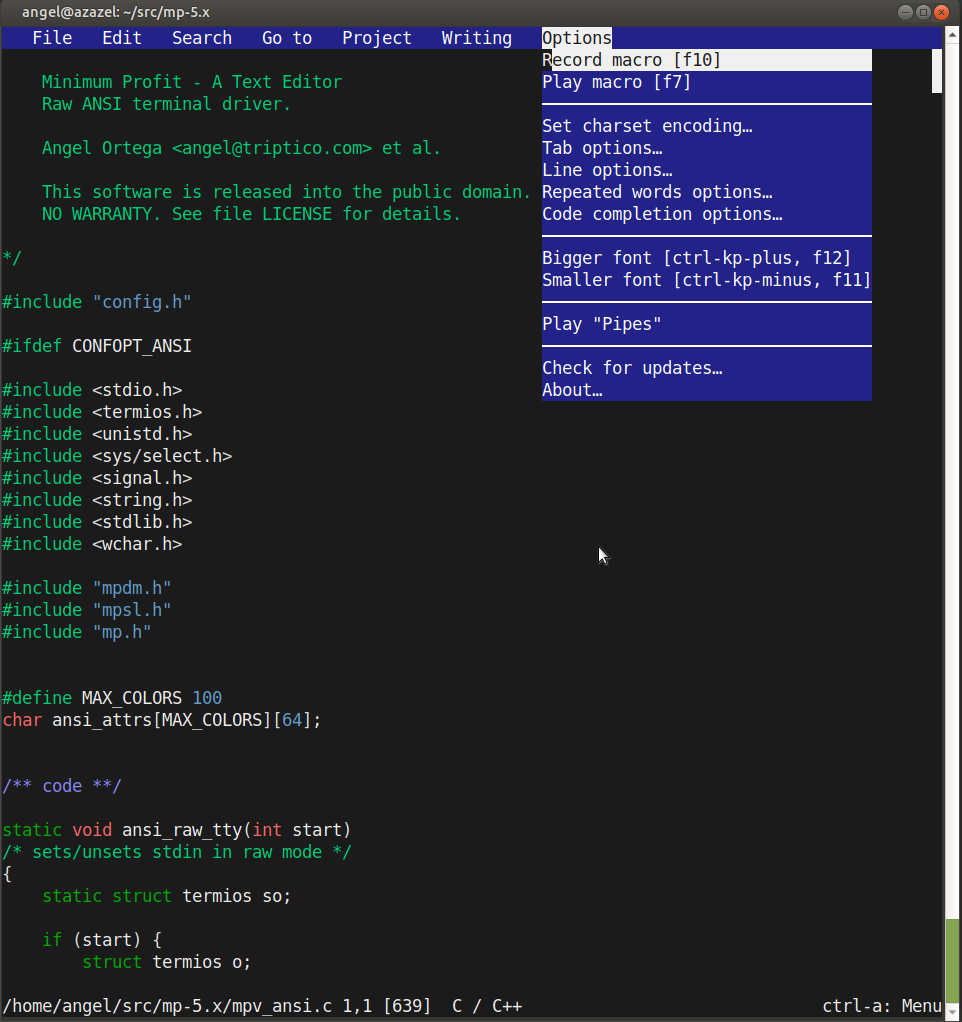Image resolution: width=962 pixels, height=1022 pixels.
Task: Click the #include <stdio.h> line
Action: tap(92, 390)
